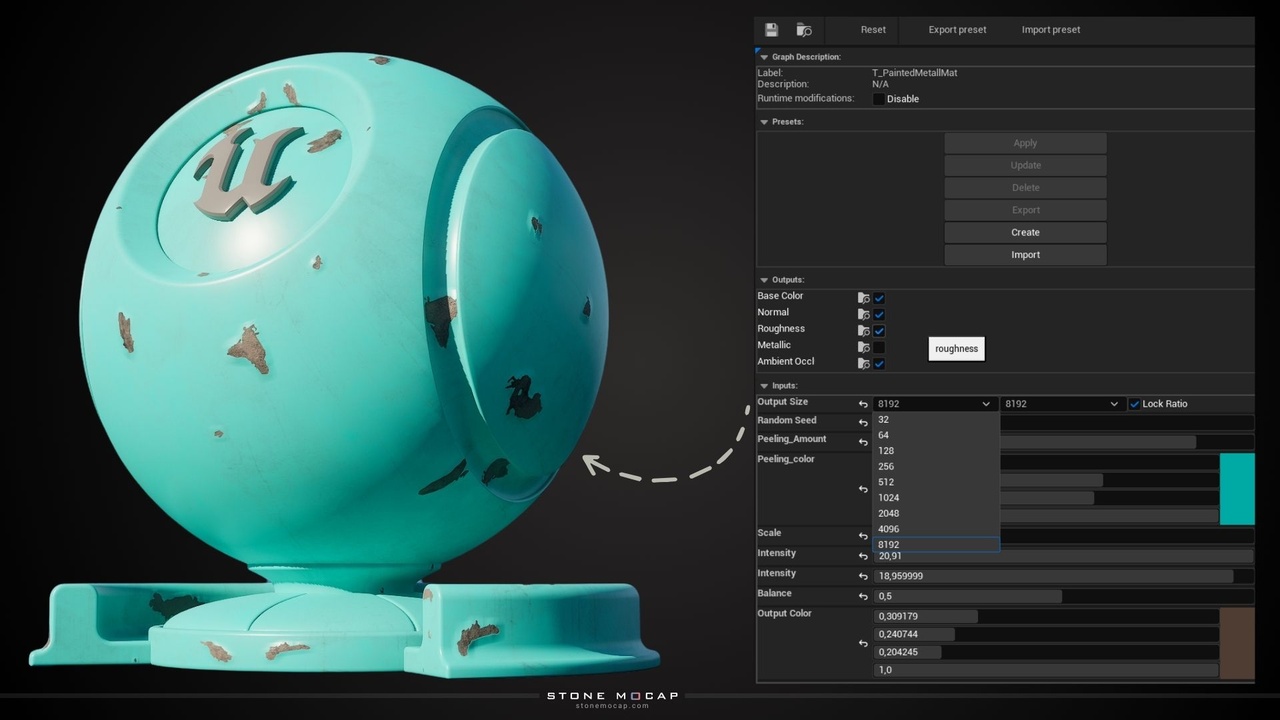Screen dimensions: 1280x720
Task: Toggle the Runtime modifications Disable checkbox
Action: tap(878, 99)
